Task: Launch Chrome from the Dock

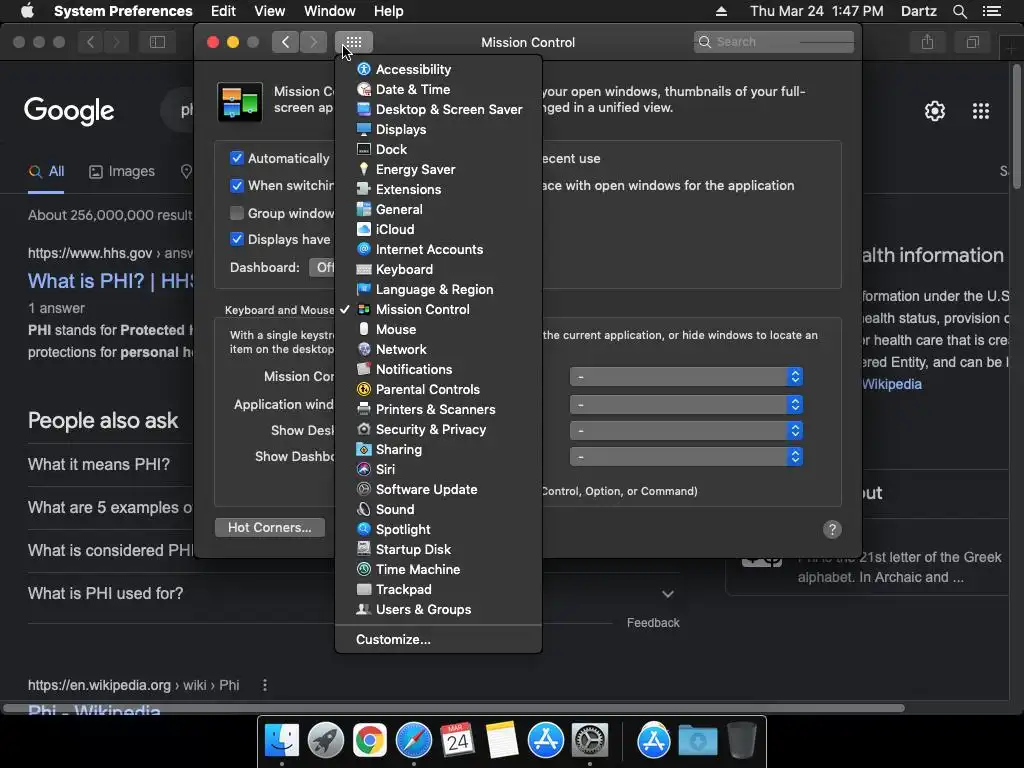Action: point(370,741)
